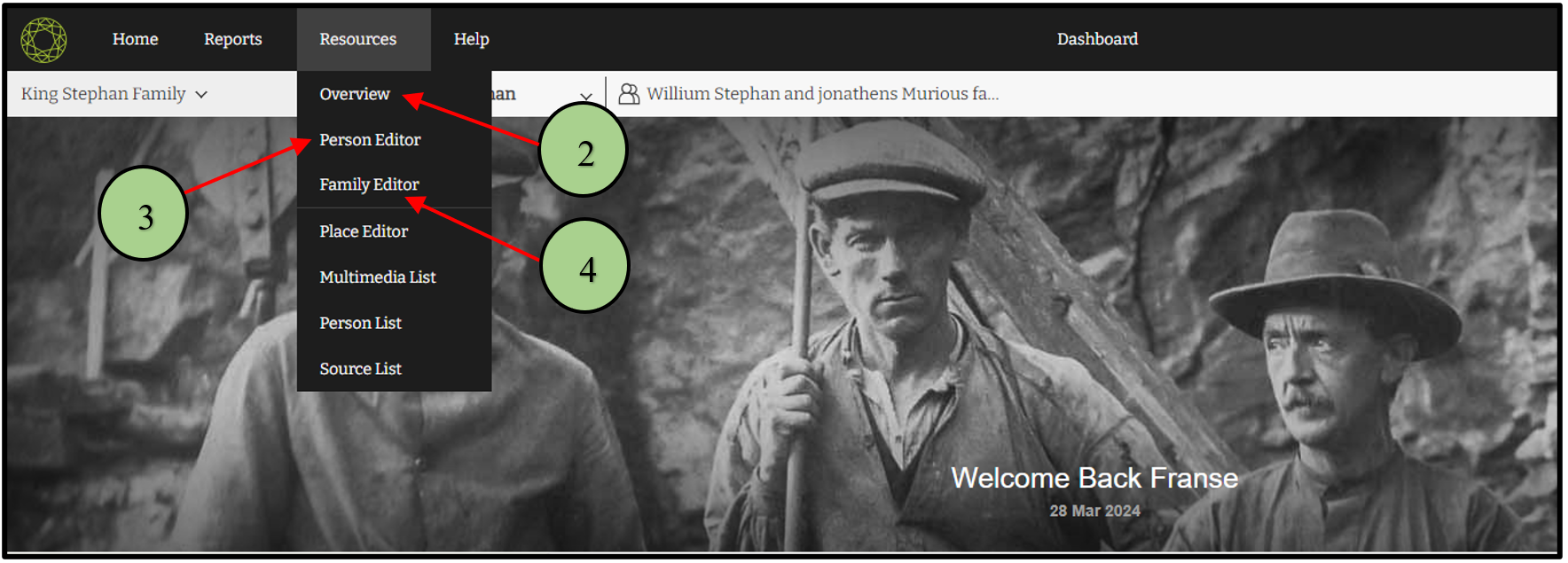The height and width of the screenshot is (563, 1568).
Task: Open the Help menu
Action: coord(471,39)
